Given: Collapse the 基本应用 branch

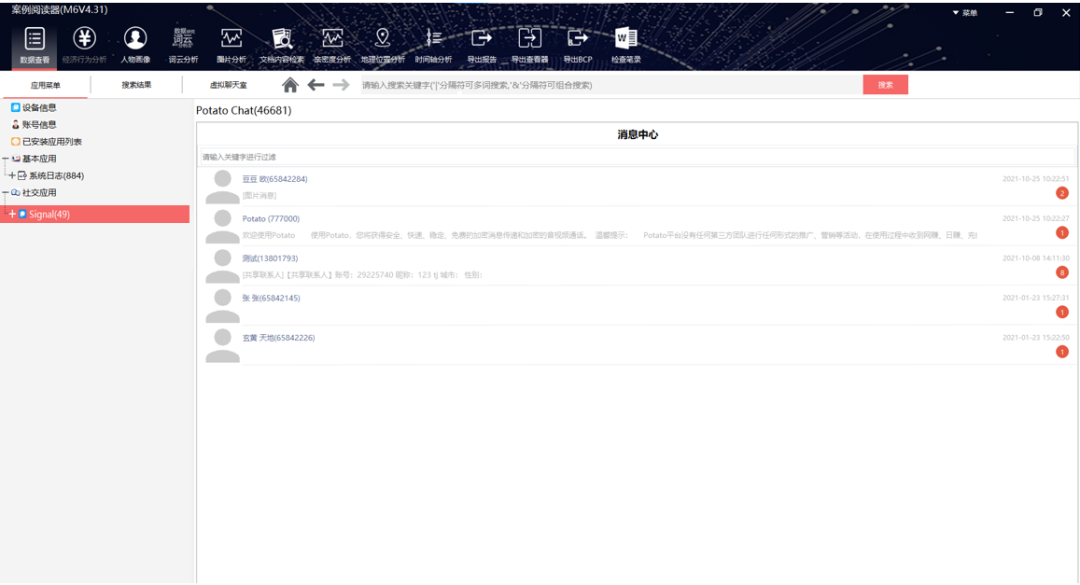Looking at the screenshot, I should tap(5, 159).
